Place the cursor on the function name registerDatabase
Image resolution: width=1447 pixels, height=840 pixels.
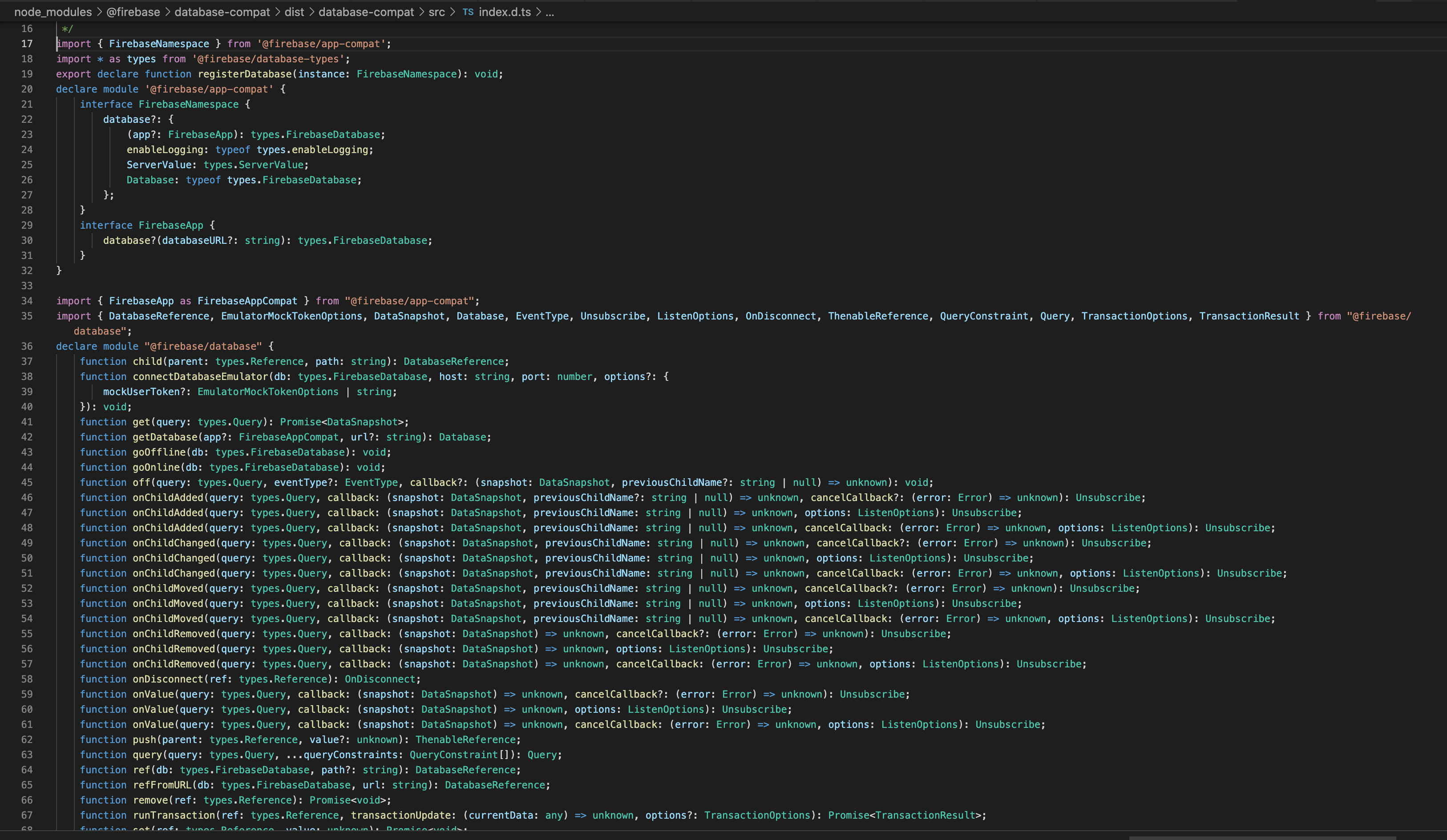(x=245, y=74)
